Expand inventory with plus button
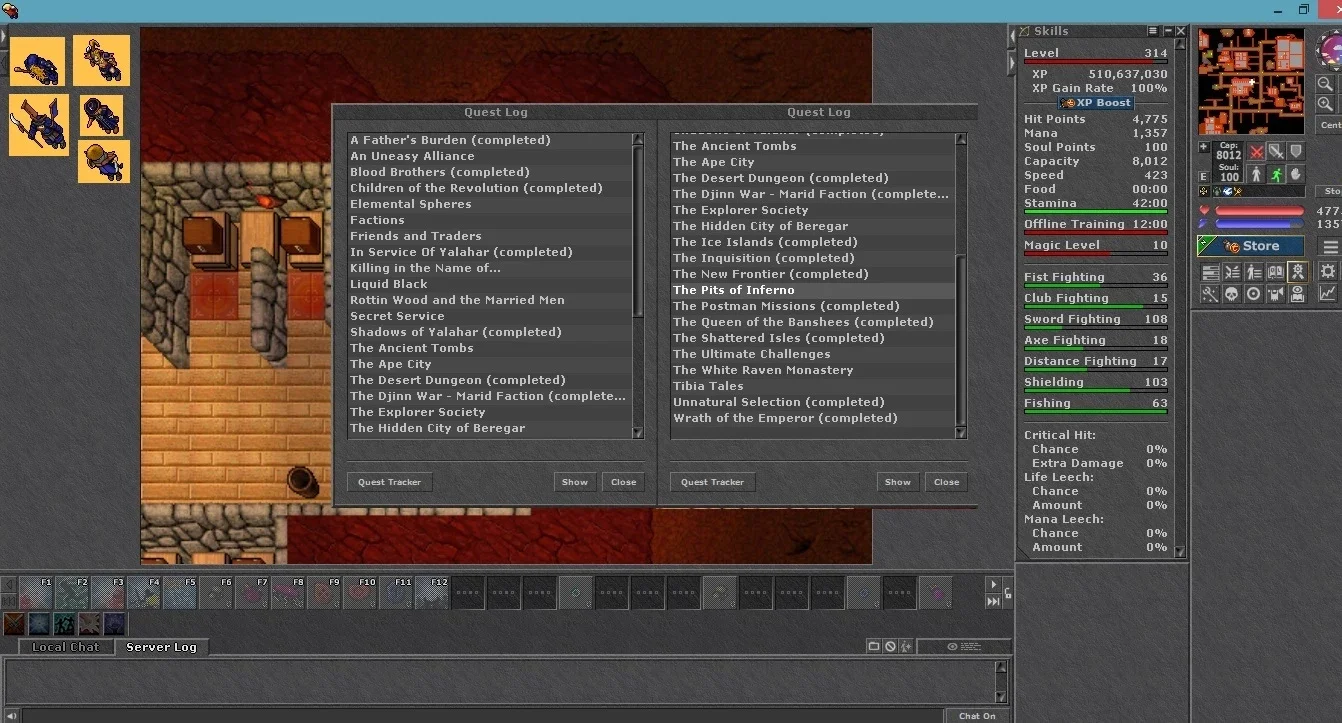 [x=1204, y=147]
